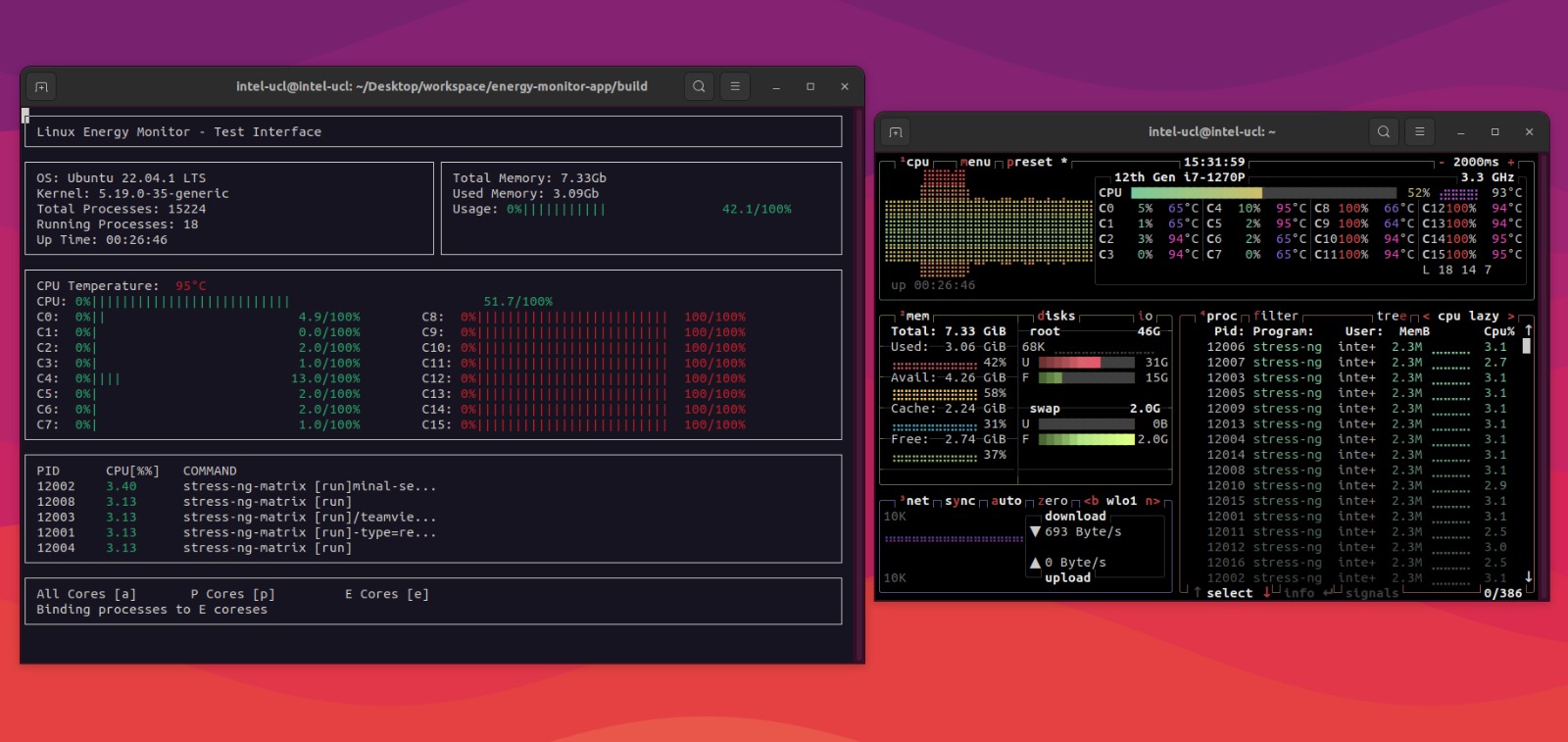This screenshot has width=1568, height=742.
Task: Minimize the energy-monitor-app terminal window
Action: [776, 86]
